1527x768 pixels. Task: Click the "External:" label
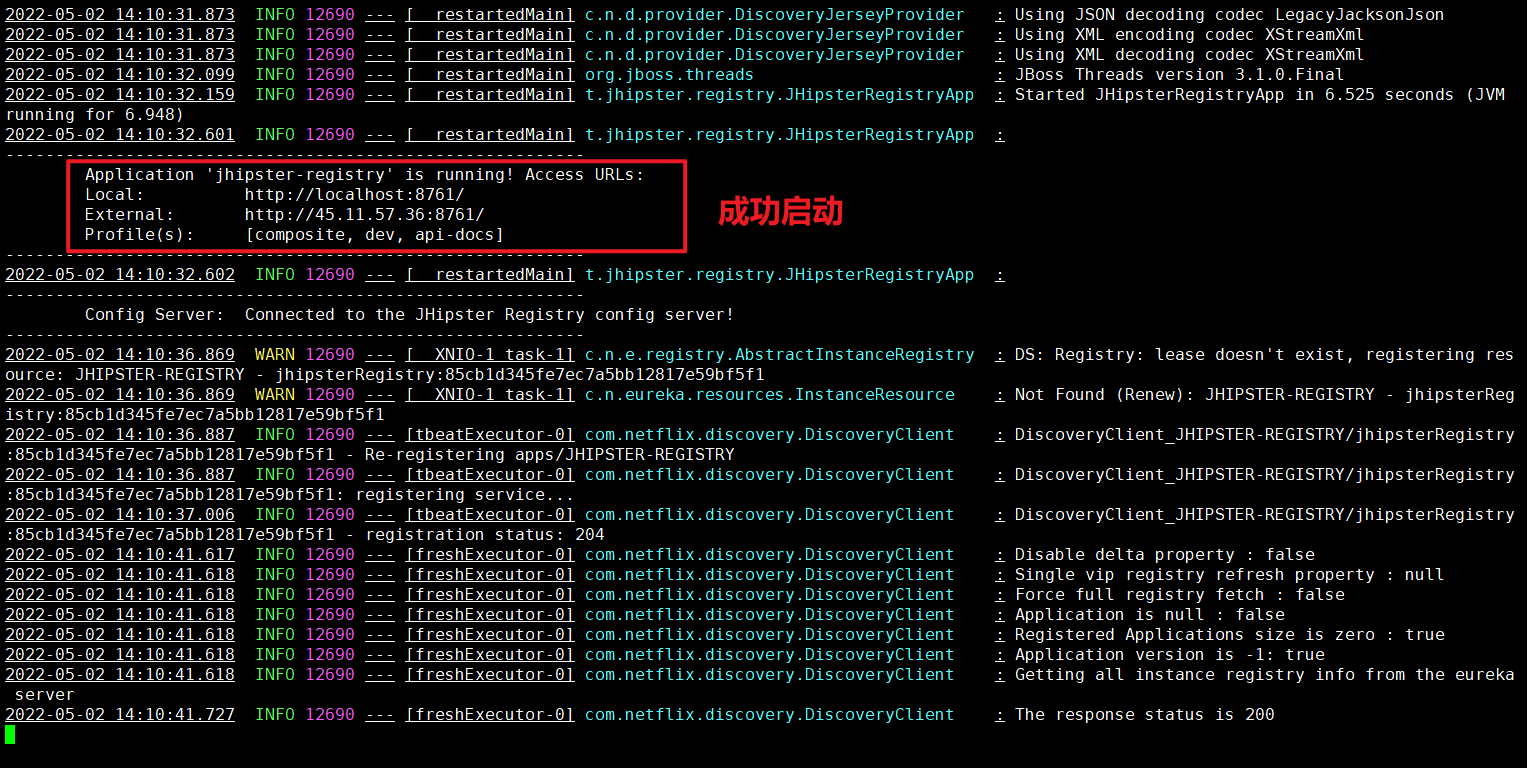pos(130,214)
